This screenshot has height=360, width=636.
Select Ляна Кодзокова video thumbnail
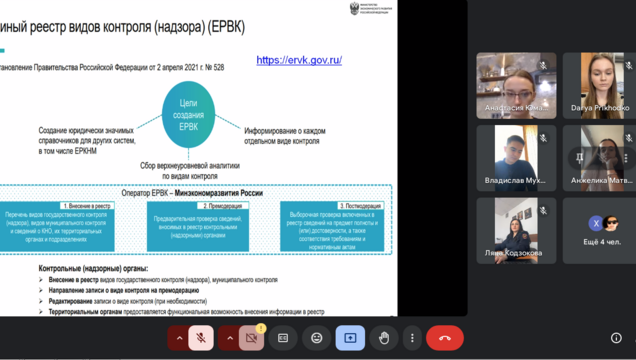[x=516, y=231]
